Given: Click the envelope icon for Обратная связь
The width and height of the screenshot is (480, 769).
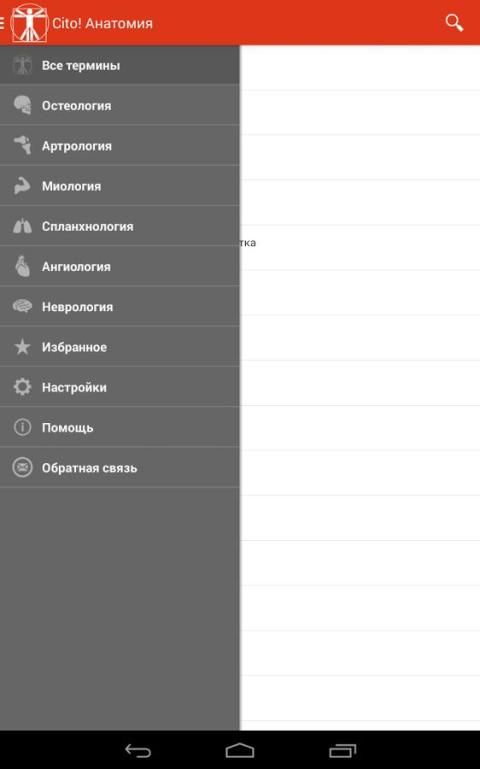Looking at the screenshot, I should point(22,467).
